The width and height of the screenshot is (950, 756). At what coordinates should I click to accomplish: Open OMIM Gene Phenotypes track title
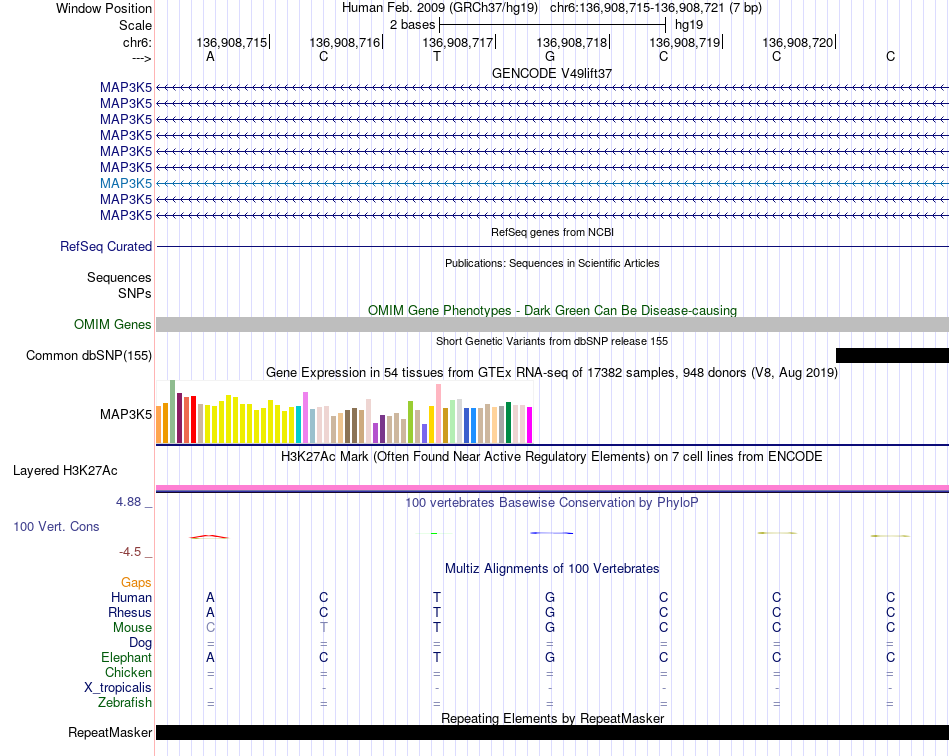(552, 310)
